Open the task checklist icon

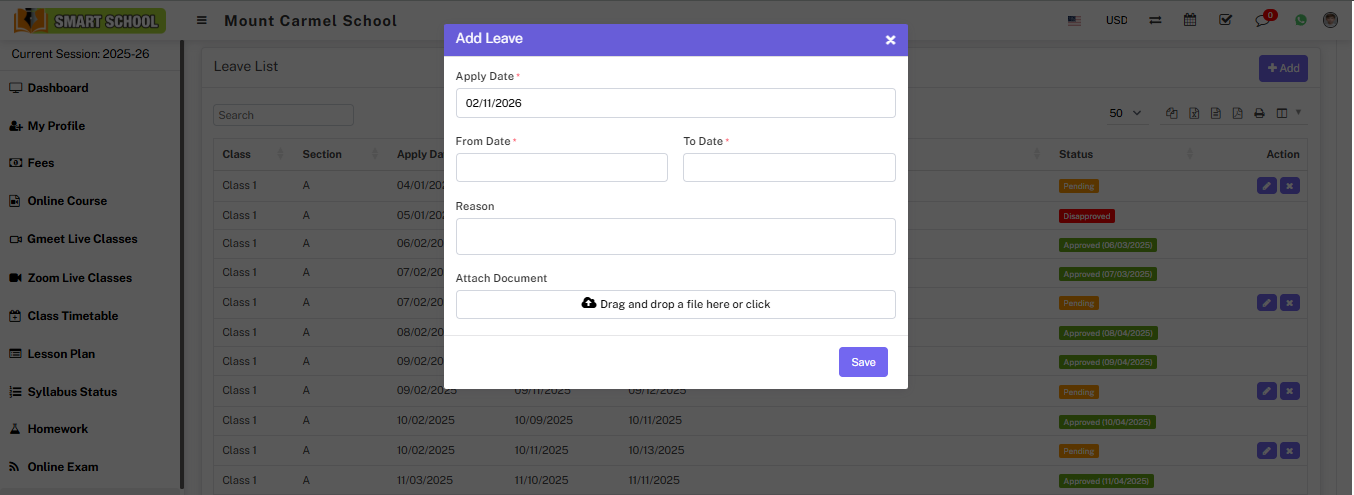(1225, 20)
